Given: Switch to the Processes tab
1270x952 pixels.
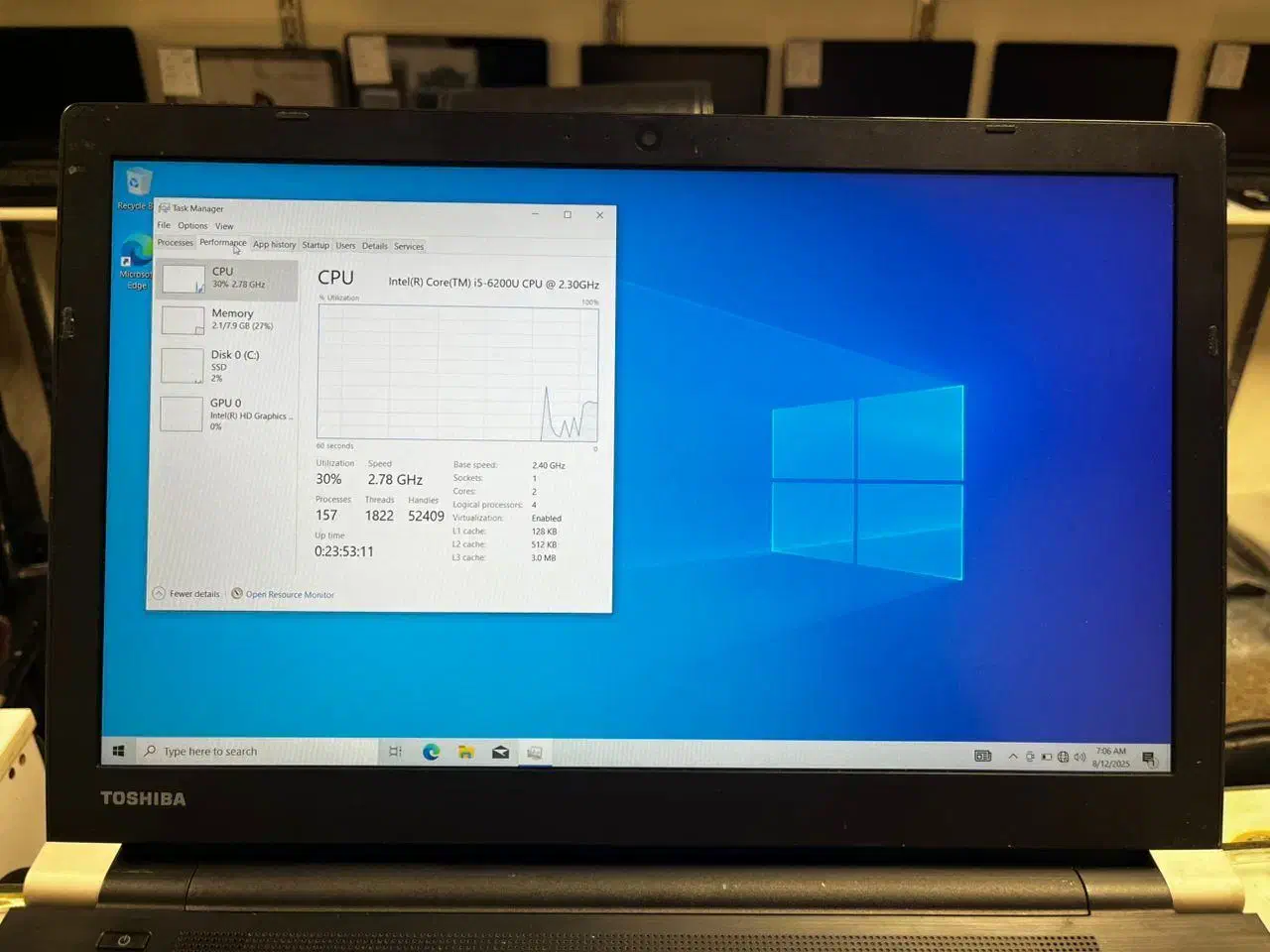Looking at the screenshot, I should (176, 243).
